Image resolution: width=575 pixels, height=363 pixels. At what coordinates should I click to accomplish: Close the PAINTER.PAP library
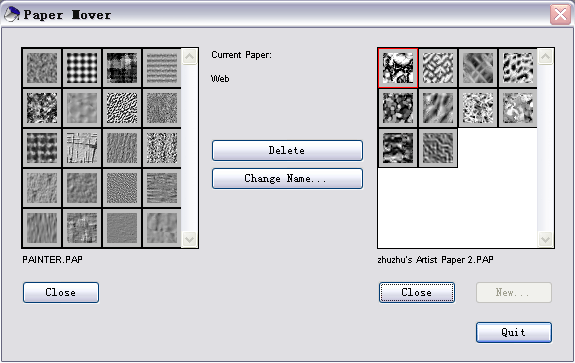[61, 293]
